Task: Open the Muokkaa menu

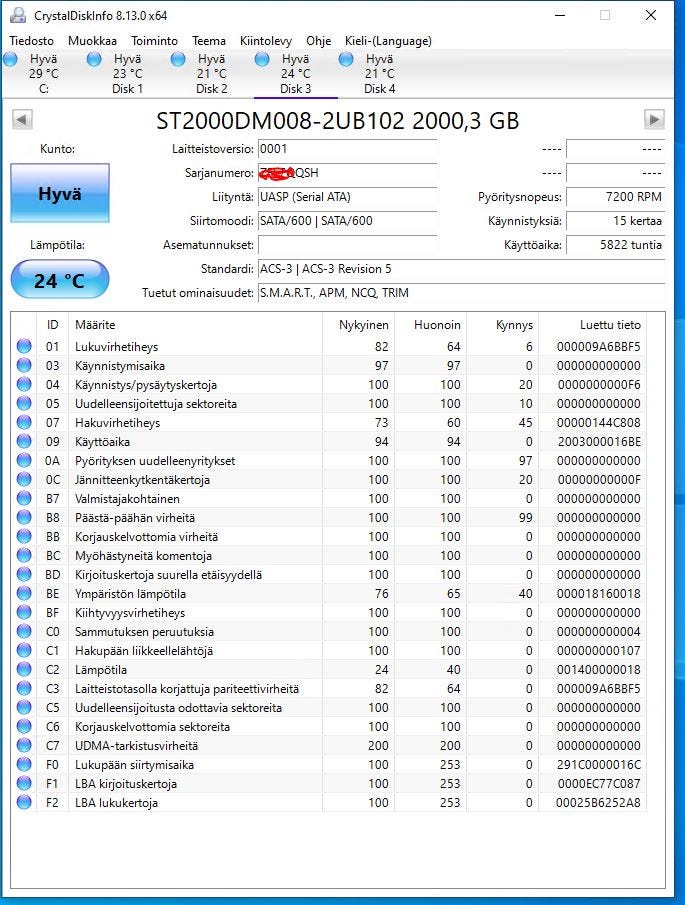Action: pyautogui.click(x=92, y=41)
